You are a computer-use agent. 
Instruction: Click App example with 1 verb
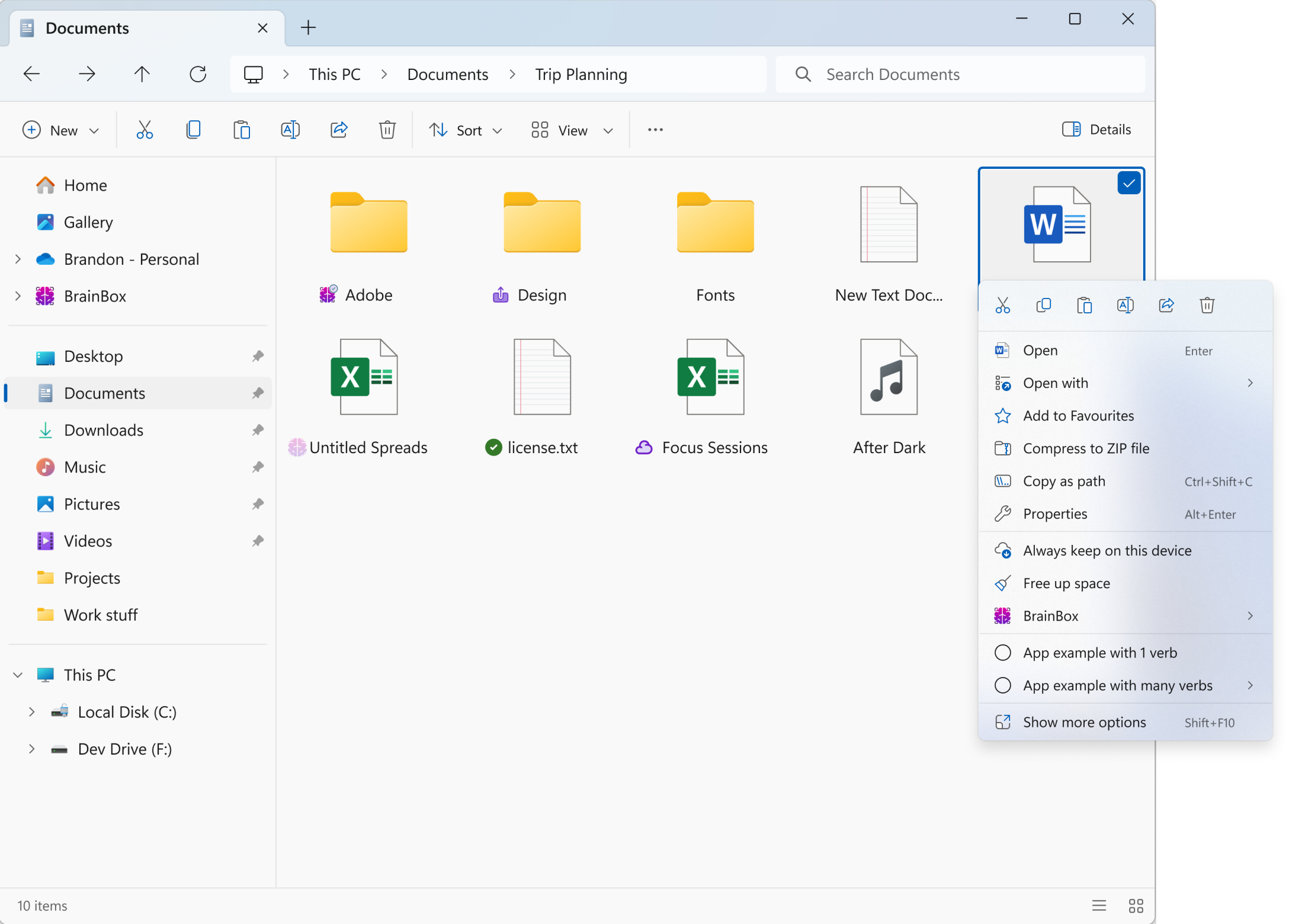[1125, 653]
